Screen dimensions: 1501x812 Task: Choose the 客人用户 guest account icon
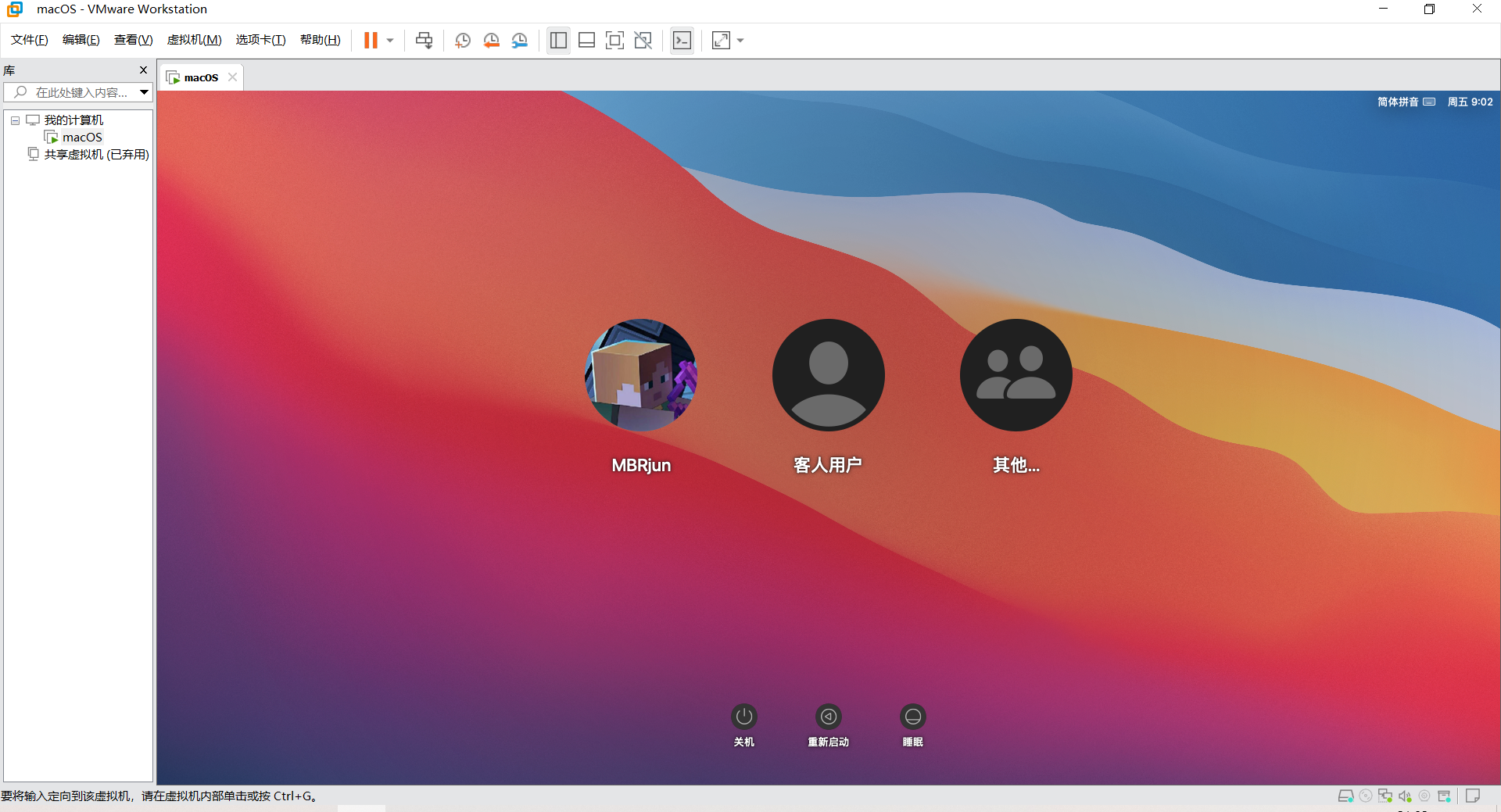(829, 375)
